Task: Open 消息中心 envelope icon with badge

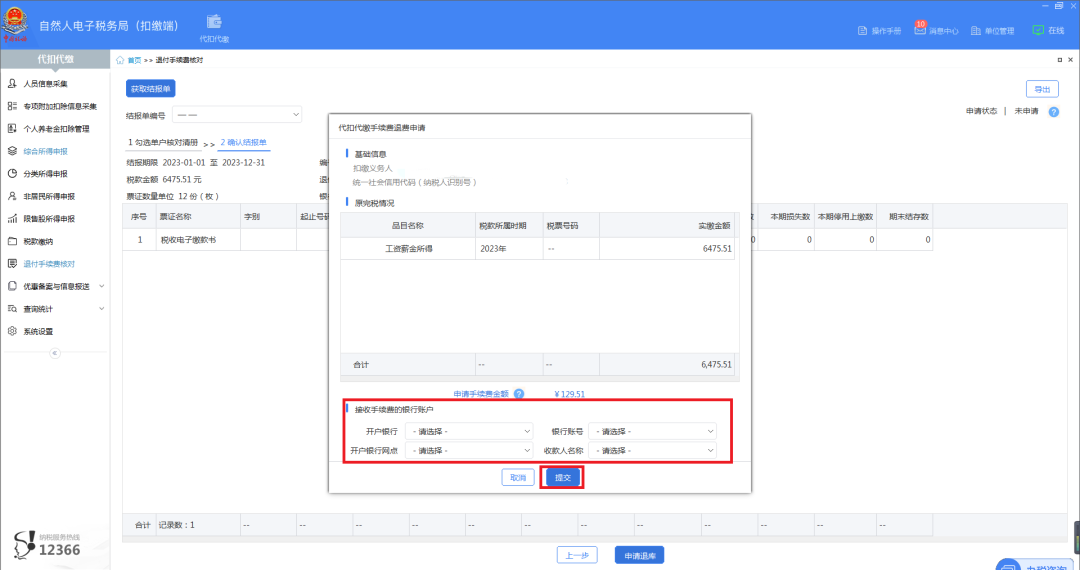Action: point(920,30)
